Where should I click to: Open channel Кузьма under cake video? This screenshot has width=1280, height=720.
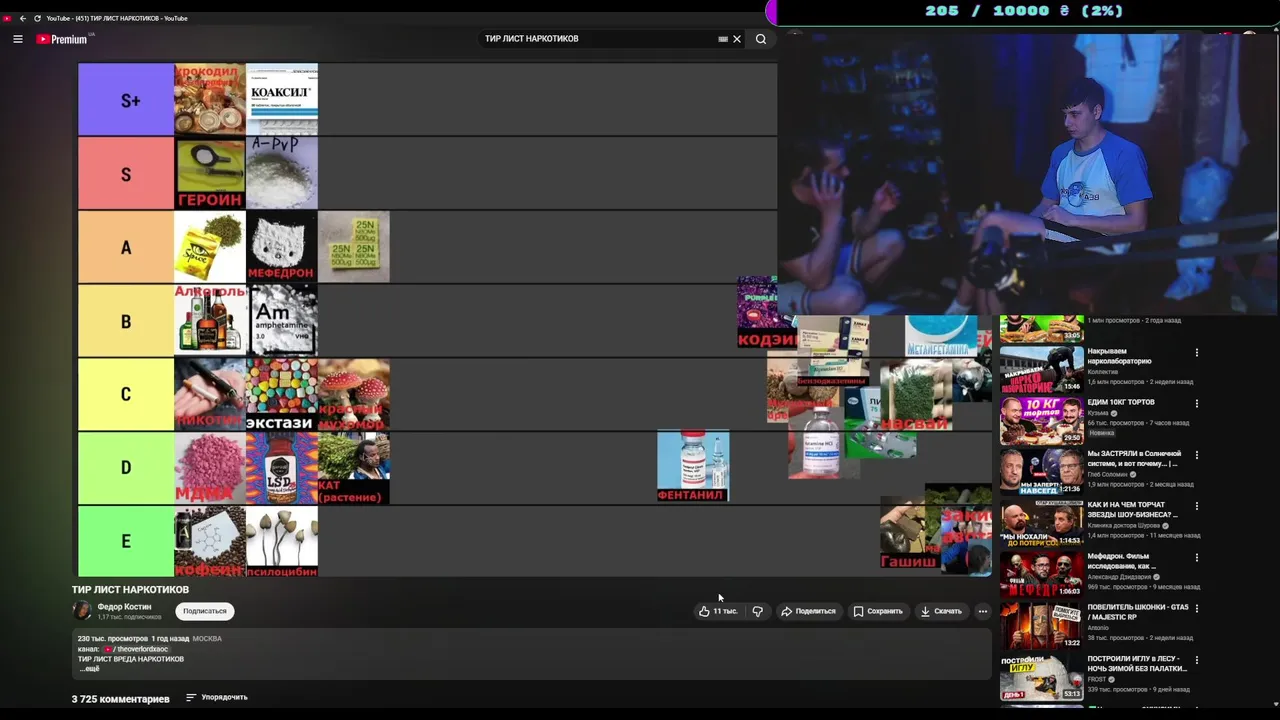(1098, 413)
